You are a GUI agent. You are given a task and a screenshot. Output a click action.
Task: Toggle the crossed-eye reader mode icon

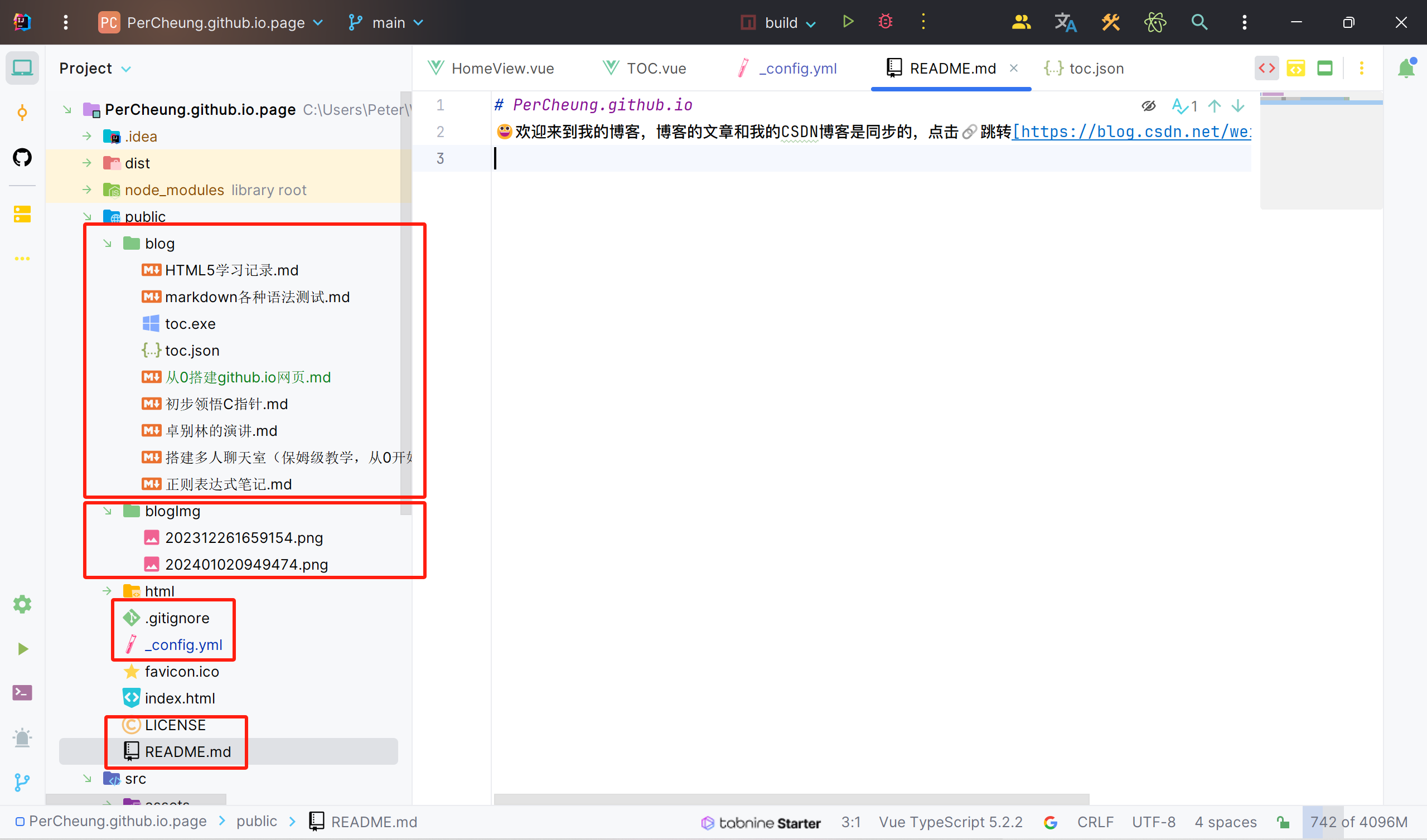point(1148,106)
